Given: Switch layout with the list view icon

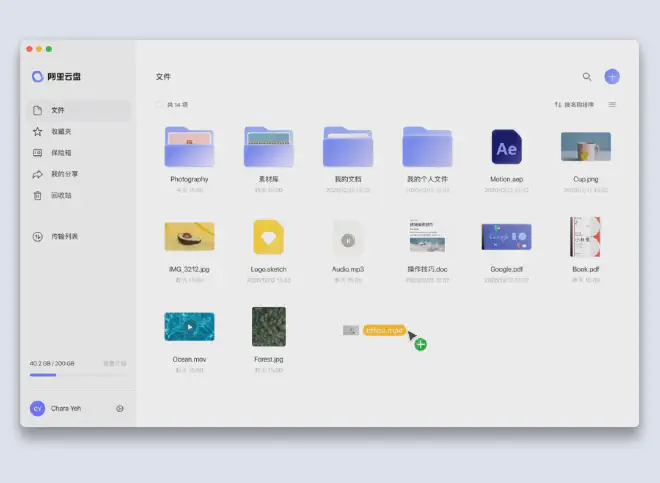Looking at the screenshot, I should [x=612, y=104].
